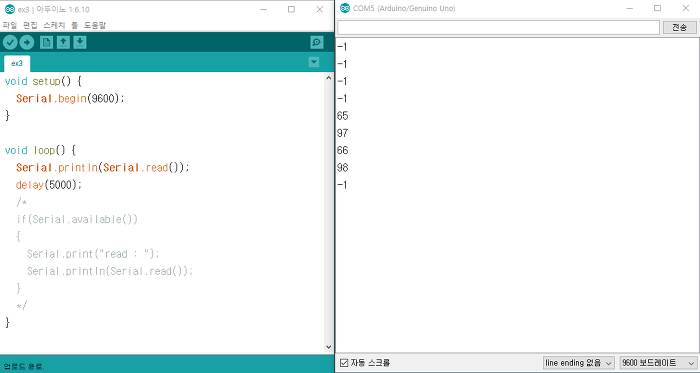Close the COM5 serial monitor window
The image size is (700, 373).
(x=686, y=8)
